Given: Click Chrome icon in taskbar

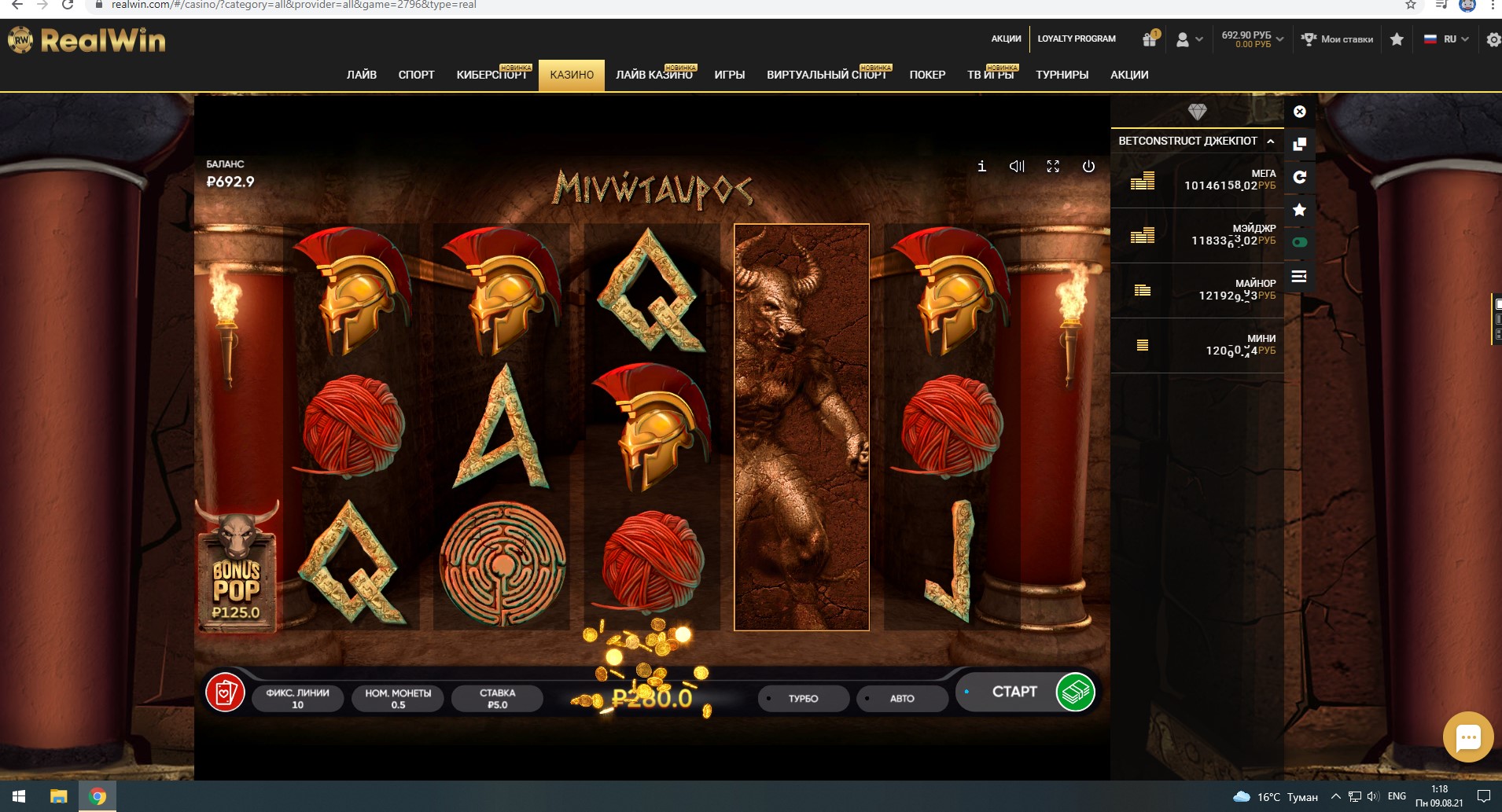Looking at the screenshot, I should pos(98,796).
